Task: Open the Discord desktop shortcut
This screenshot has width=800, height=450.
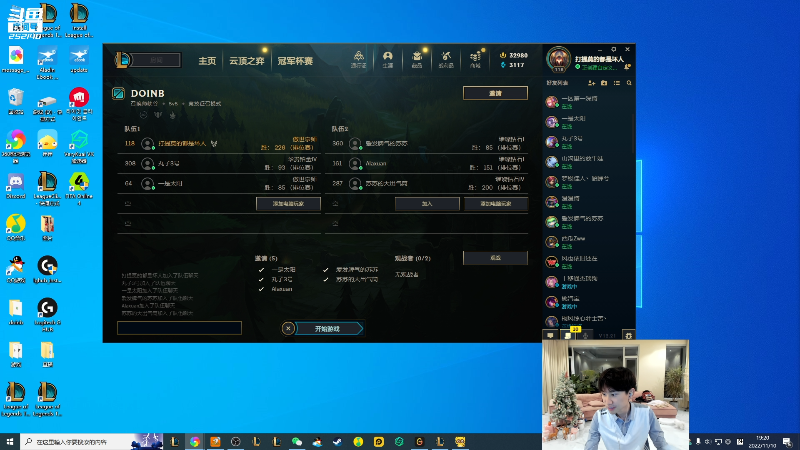Action: [15, 186]
